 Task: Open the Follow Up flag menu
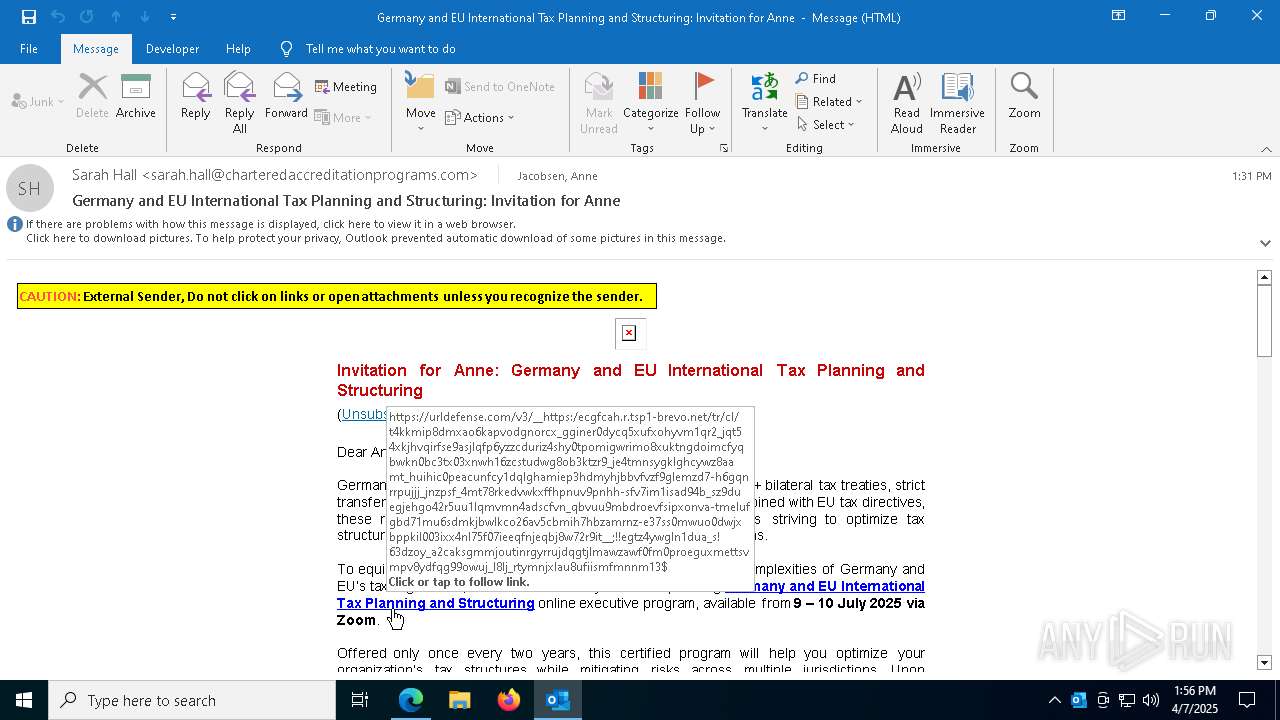pos(703,102)
